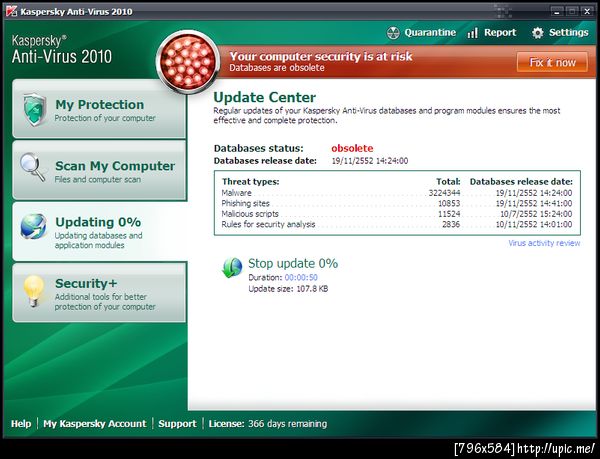Screen dimensions: 600x459
Task: Click the light bulb Security+ icon
Action: [34, 291]
